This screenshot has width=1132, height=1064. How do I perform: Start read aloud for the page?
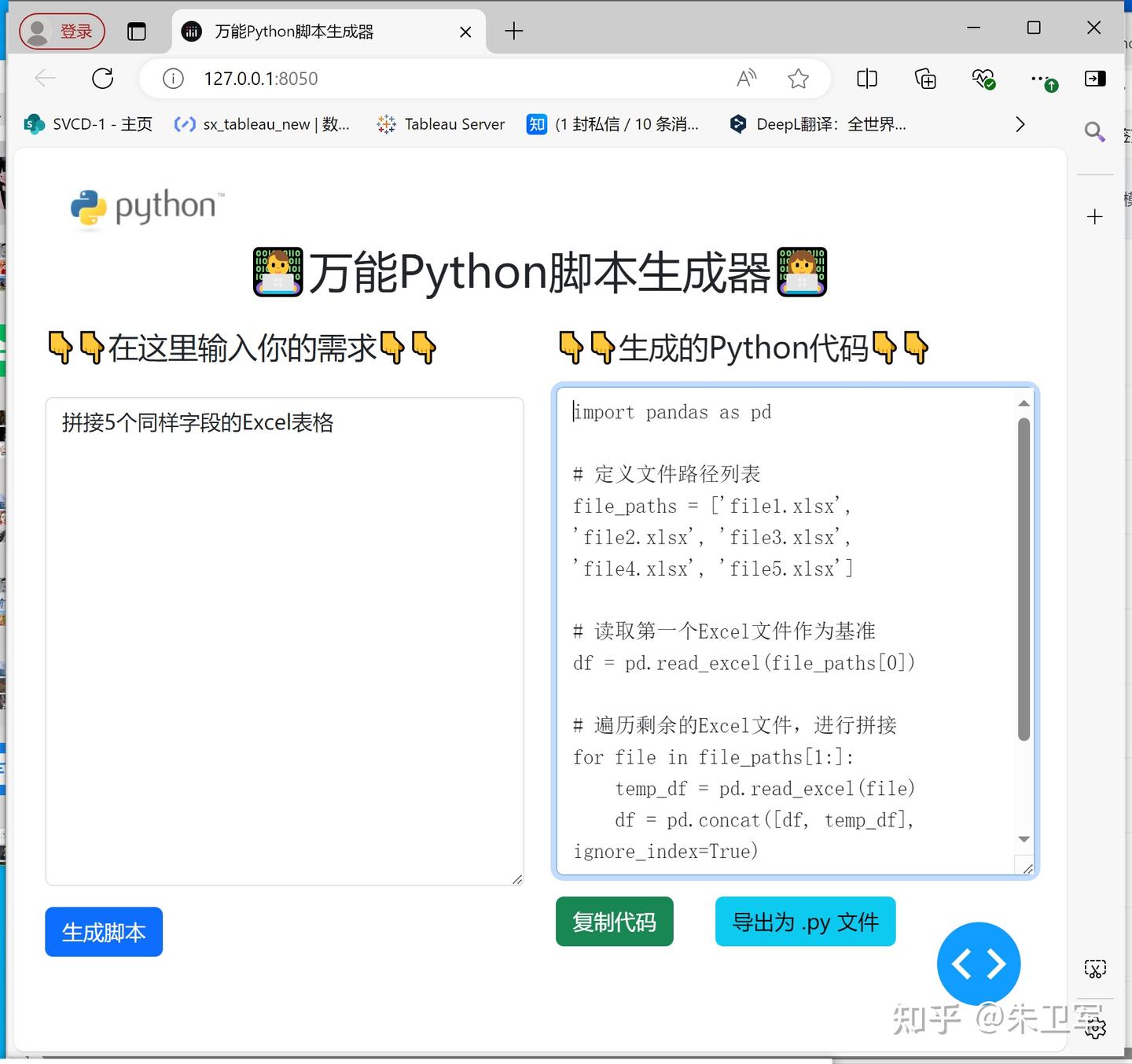point(746,78)
